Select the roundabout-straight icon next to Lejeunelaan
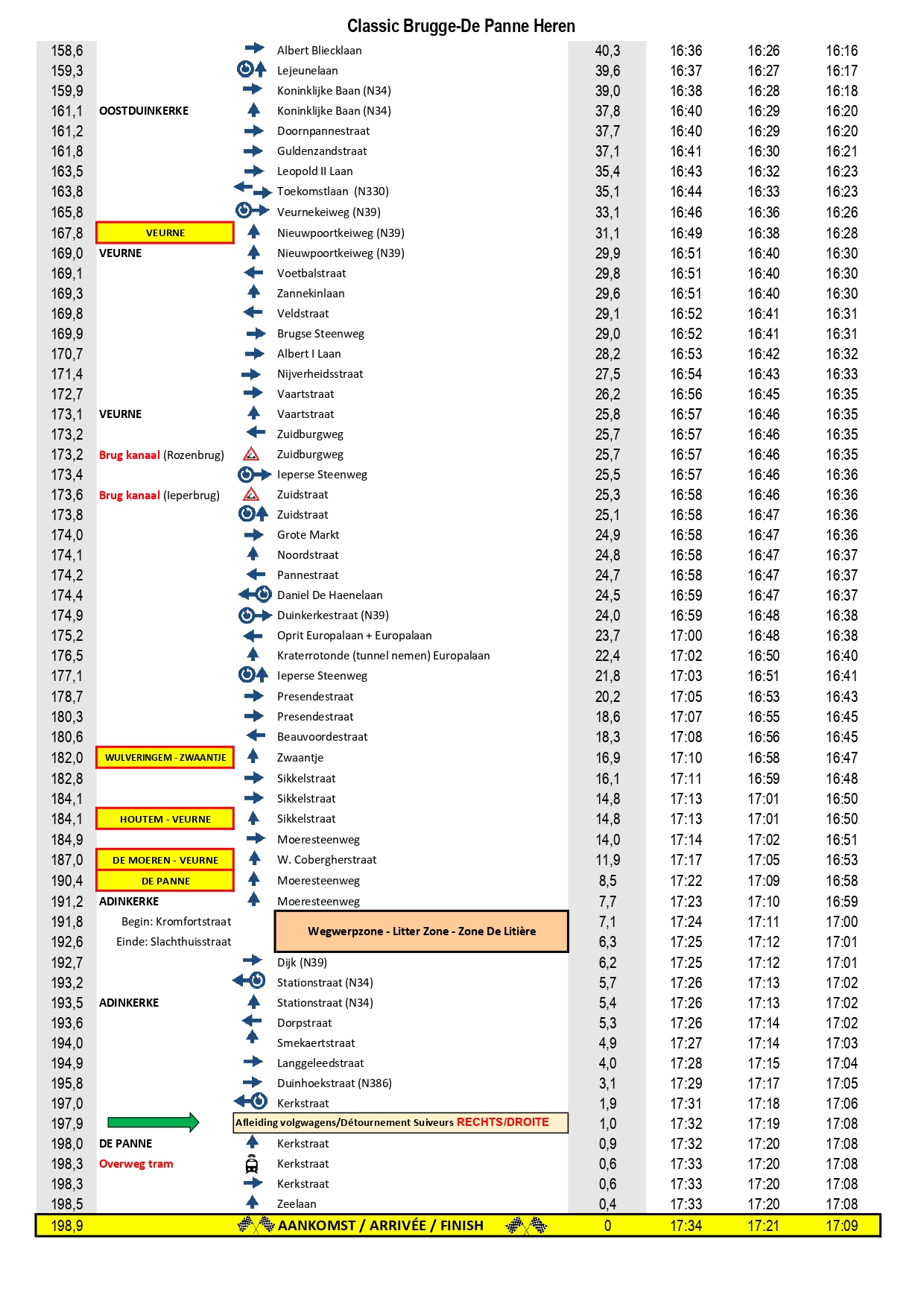924x1307 pixels. pyautogui.click(x=251, y=69)
